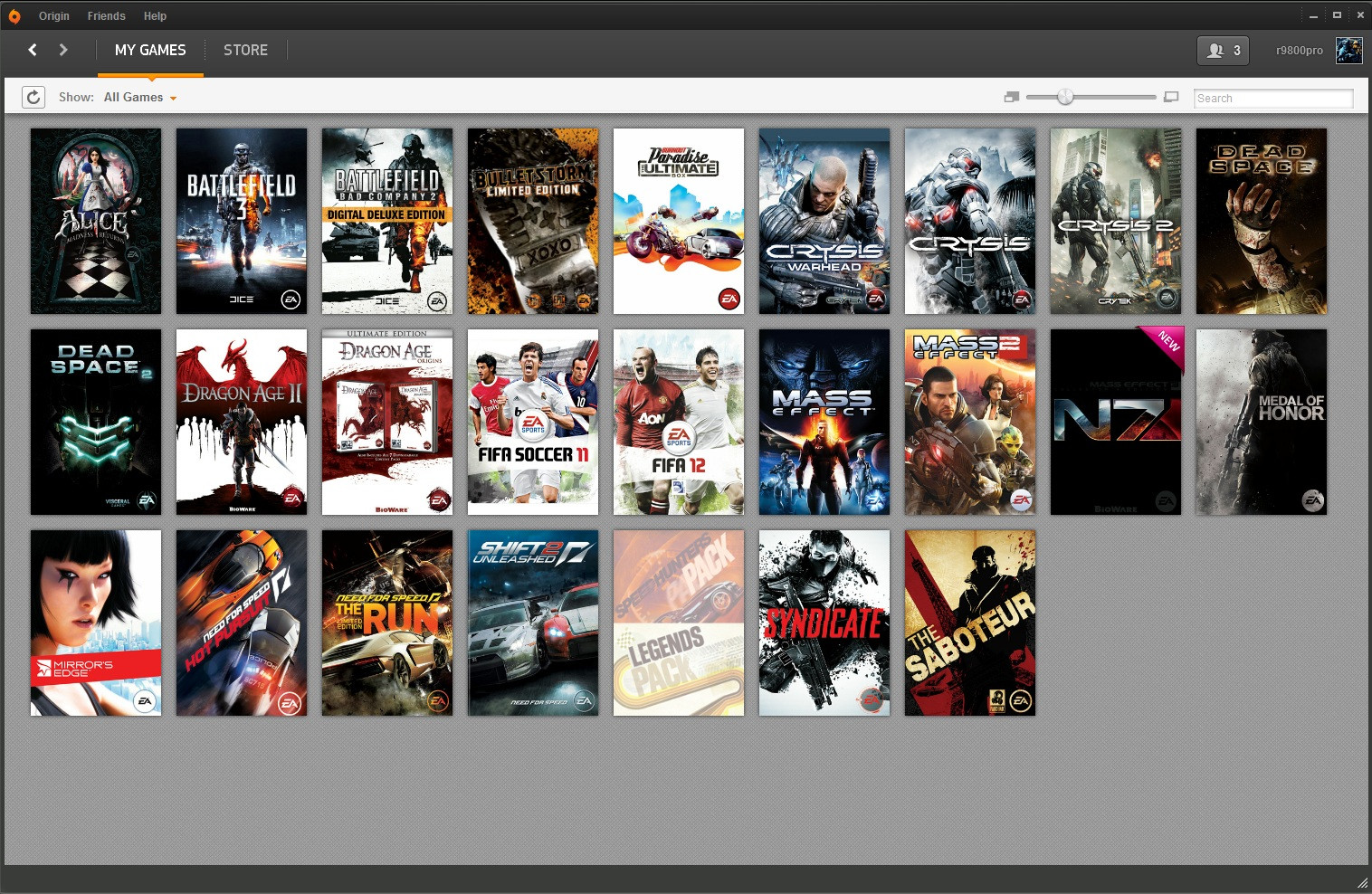Select the Battlefield 3 game tile
This screenshot has width=1372, height=894.
(x=242, y=221)
